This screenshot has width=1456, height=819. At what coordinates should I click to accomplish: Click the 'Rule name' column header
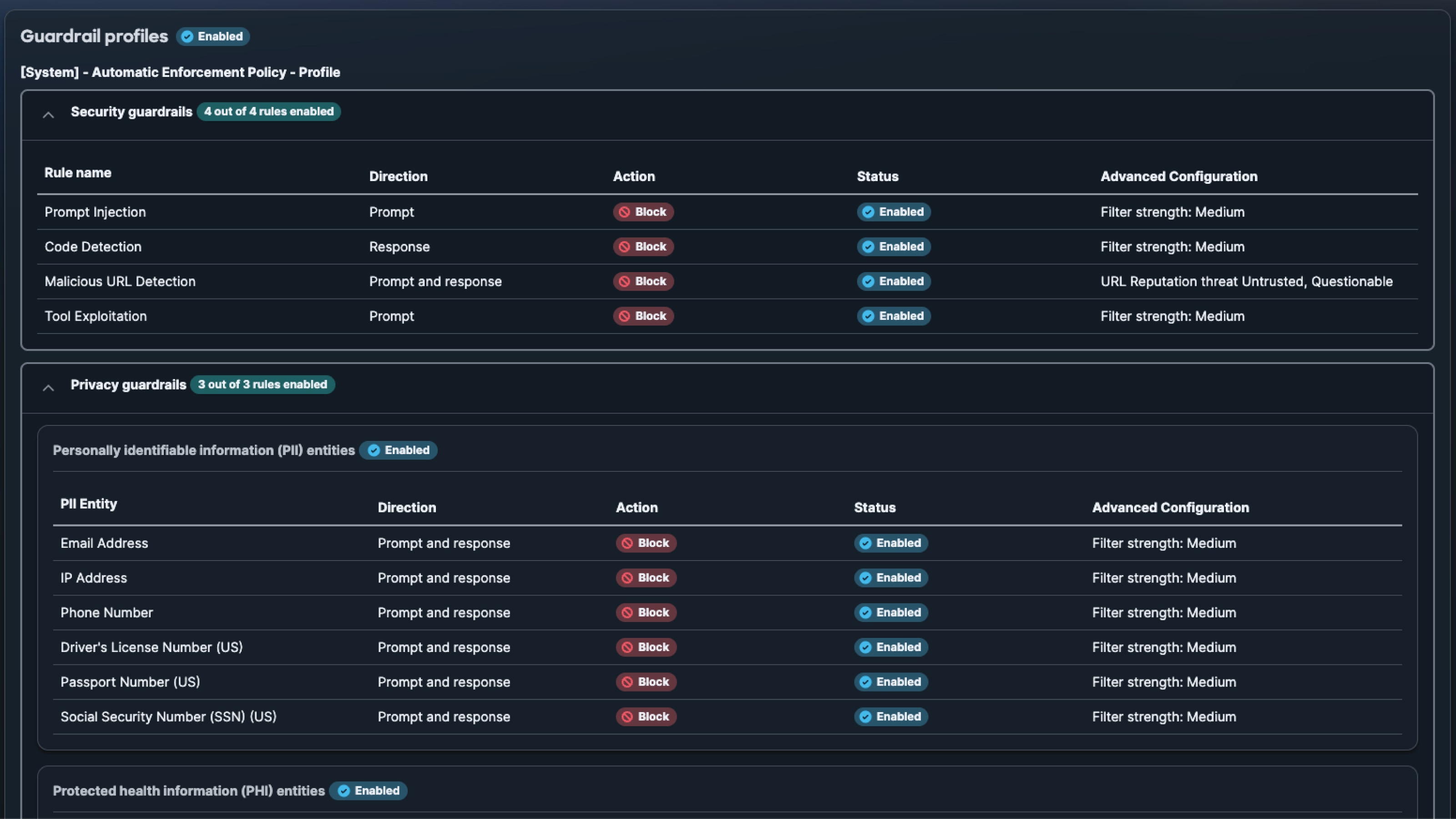pos(78,173)
